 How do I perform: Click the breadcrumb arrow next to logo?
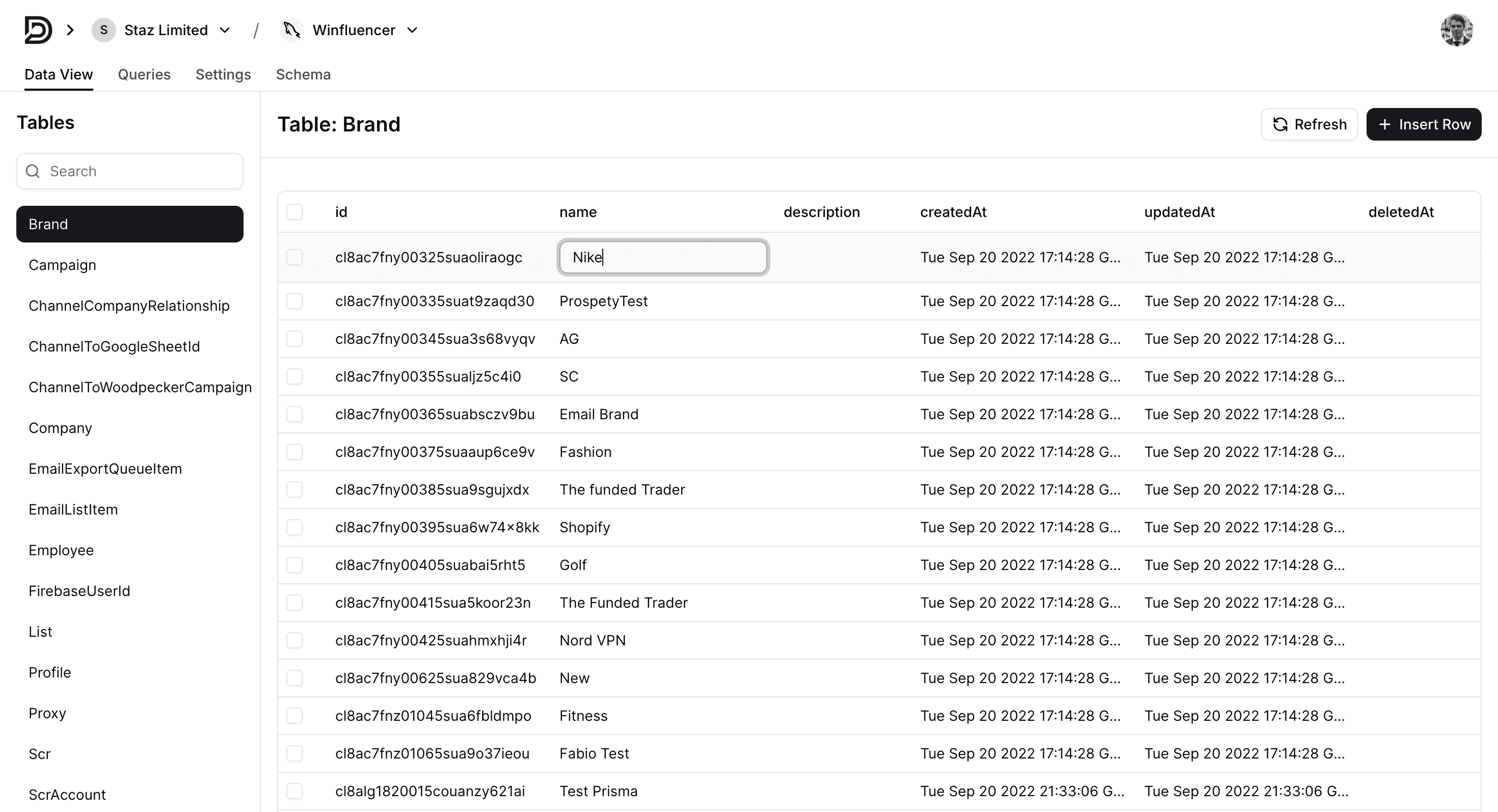point(70,30)
